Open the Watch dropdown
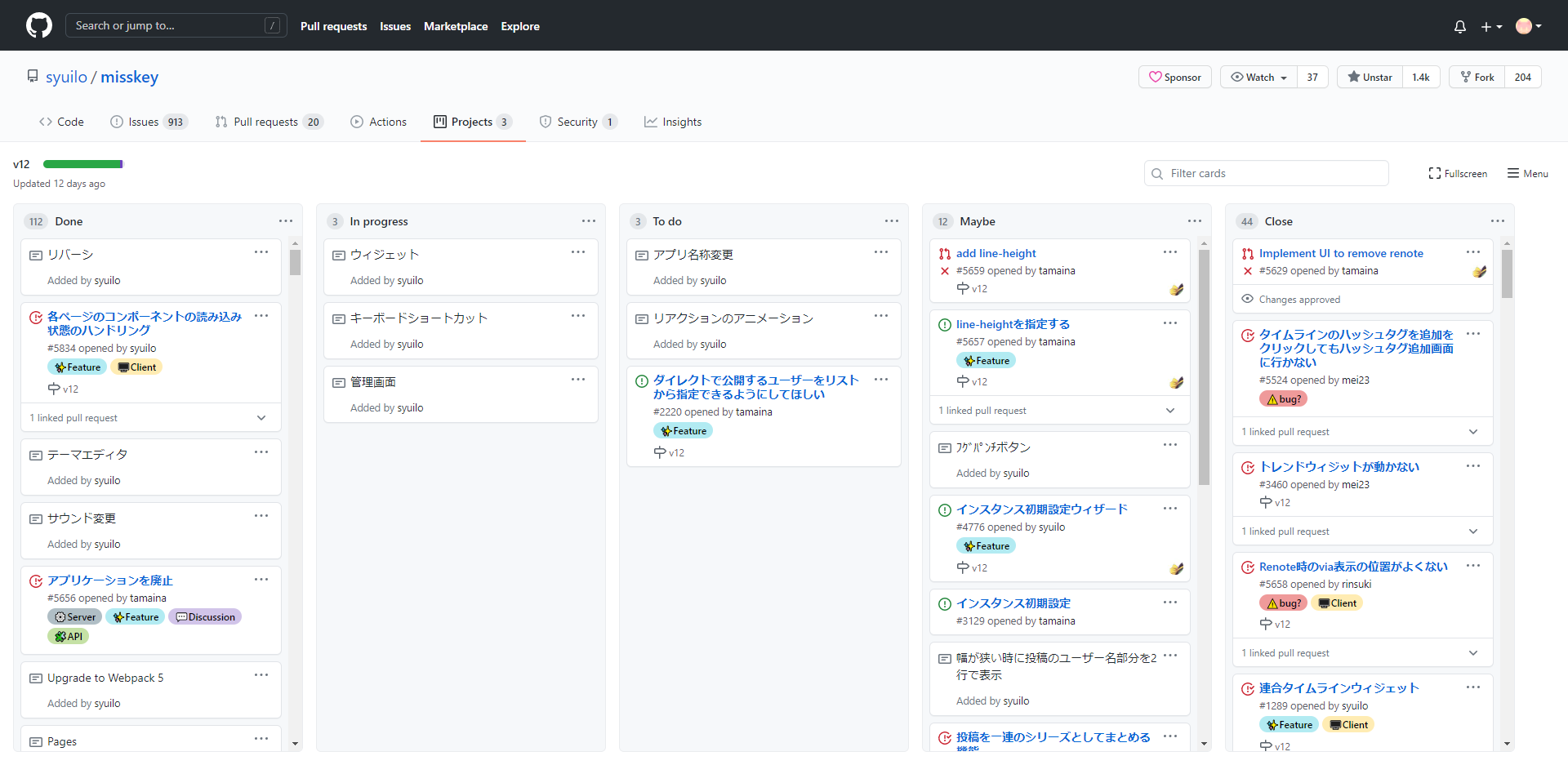1568x765 pixels. pos(1258,77)
